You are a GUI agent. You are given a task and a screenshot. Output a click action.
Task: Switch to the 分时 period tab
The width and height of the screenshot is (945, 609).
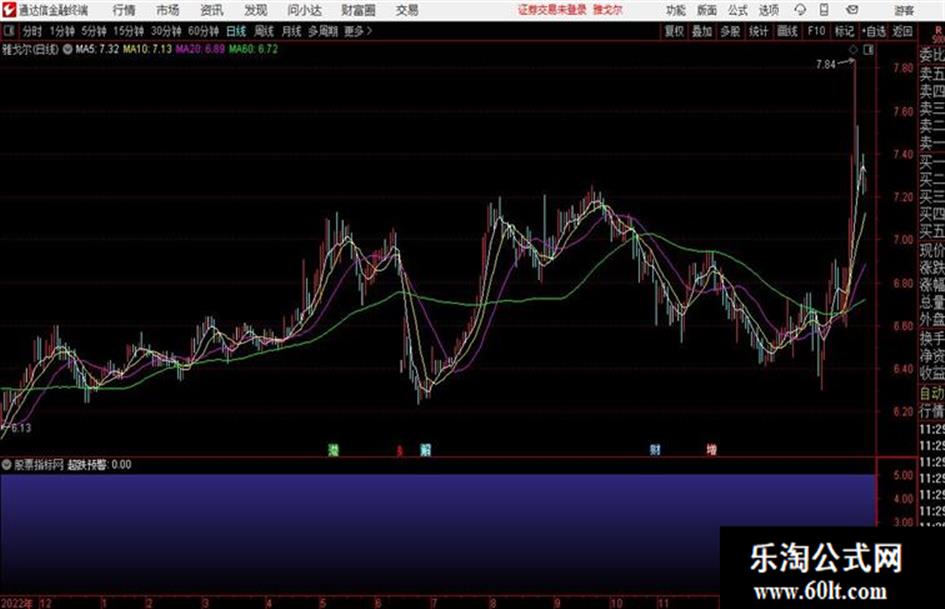coord(32,31)
